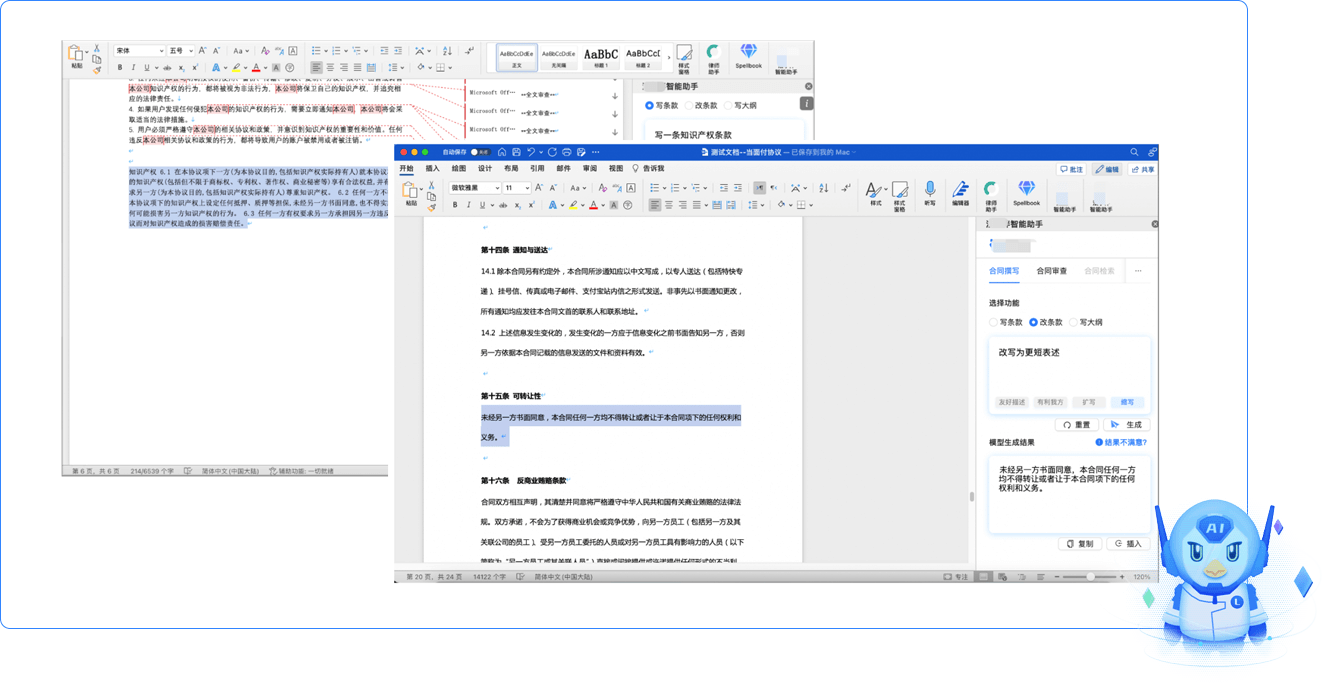Open the 宋体 font dropdown in back window
The width and height of the screenshot is (1322, 683).
[138, 50]
